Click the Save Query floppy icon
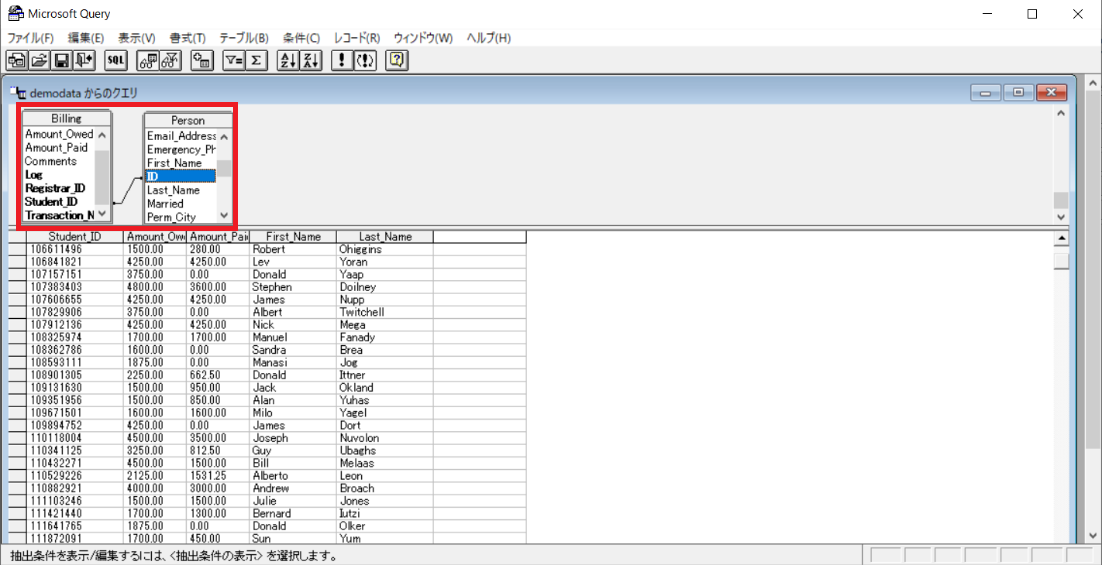1102x565 pixels. pos(62,61)
